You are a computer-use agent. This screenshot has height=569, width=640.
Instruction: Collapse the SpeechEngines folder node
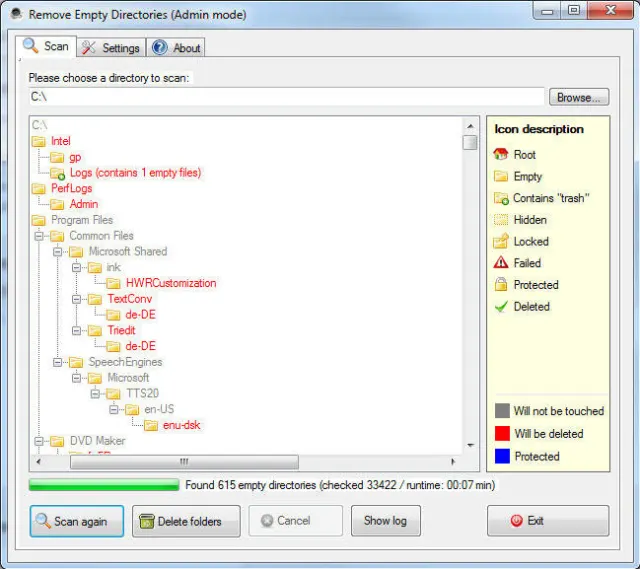coord(58,362)
